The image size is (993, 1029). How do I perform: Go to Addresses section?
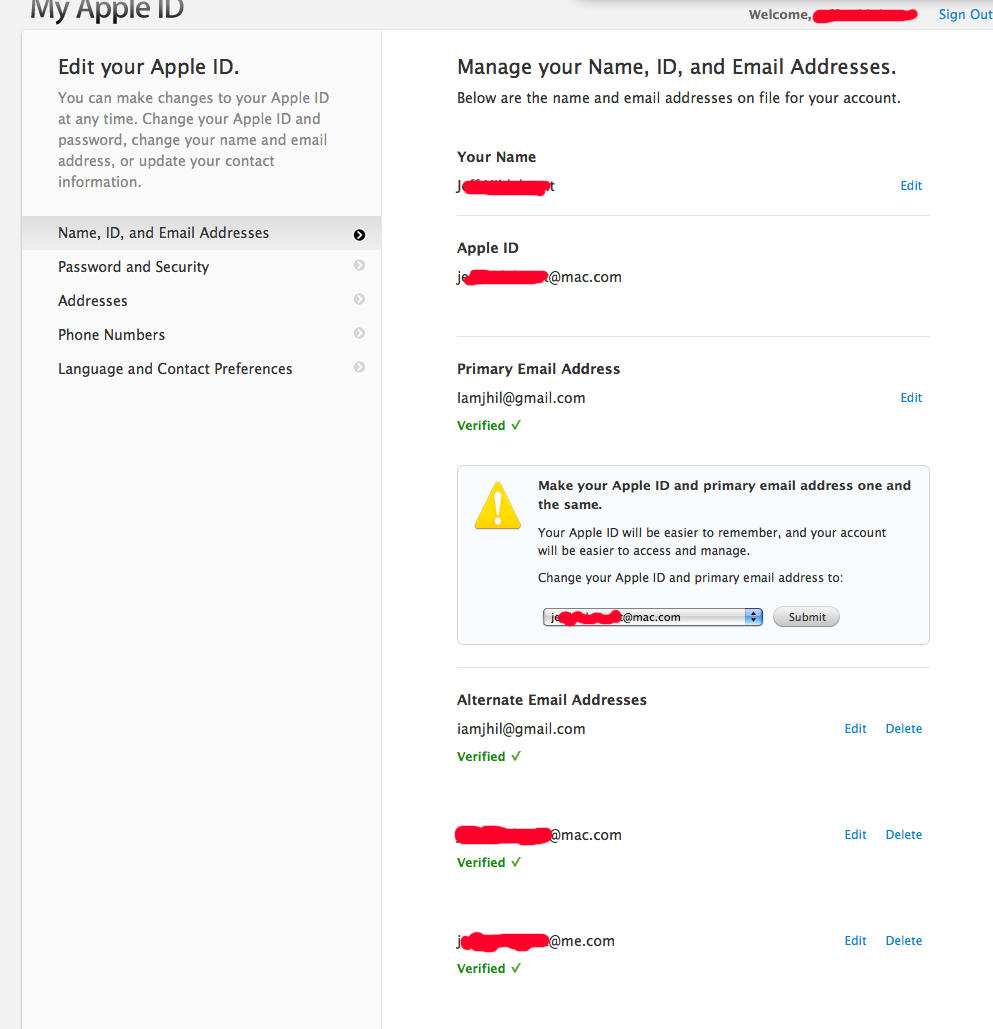(201, 301)
